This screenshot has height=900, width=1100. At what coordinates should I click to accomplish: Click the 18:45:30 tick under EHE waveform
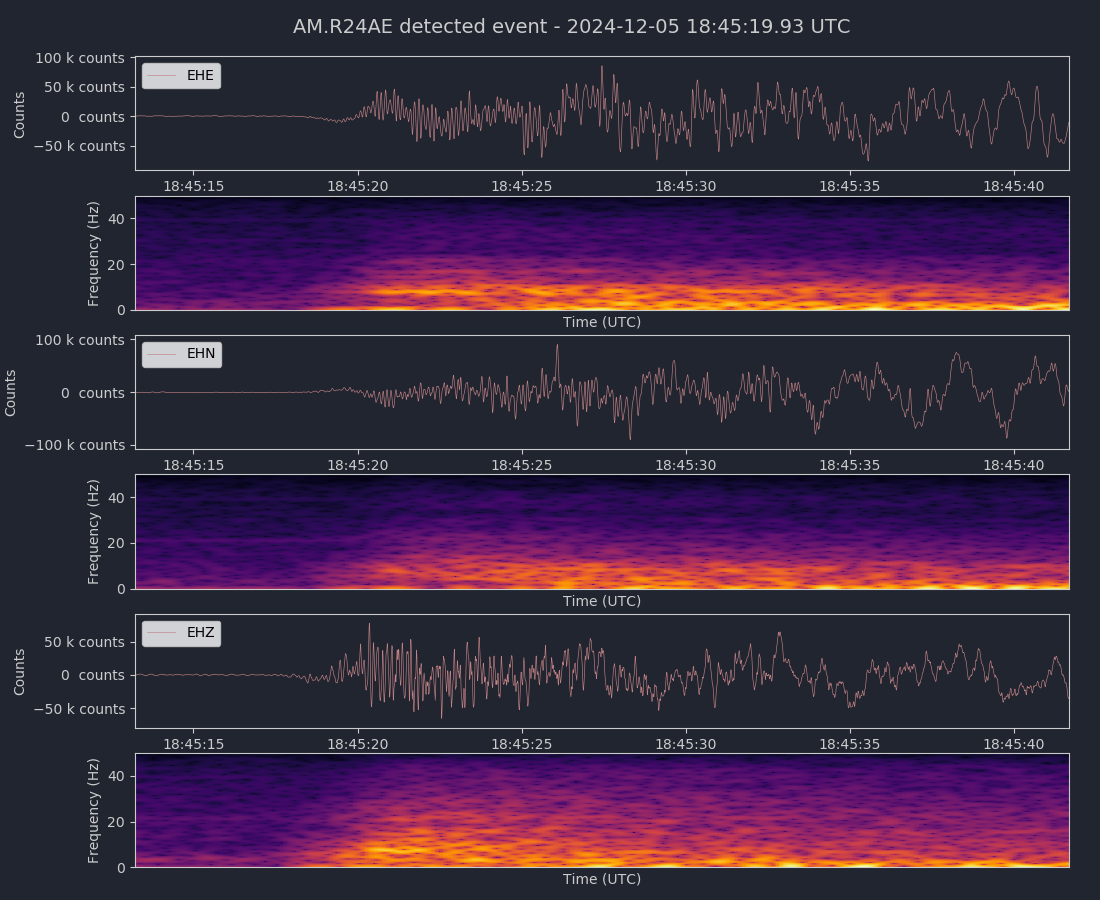click(686, 187)
